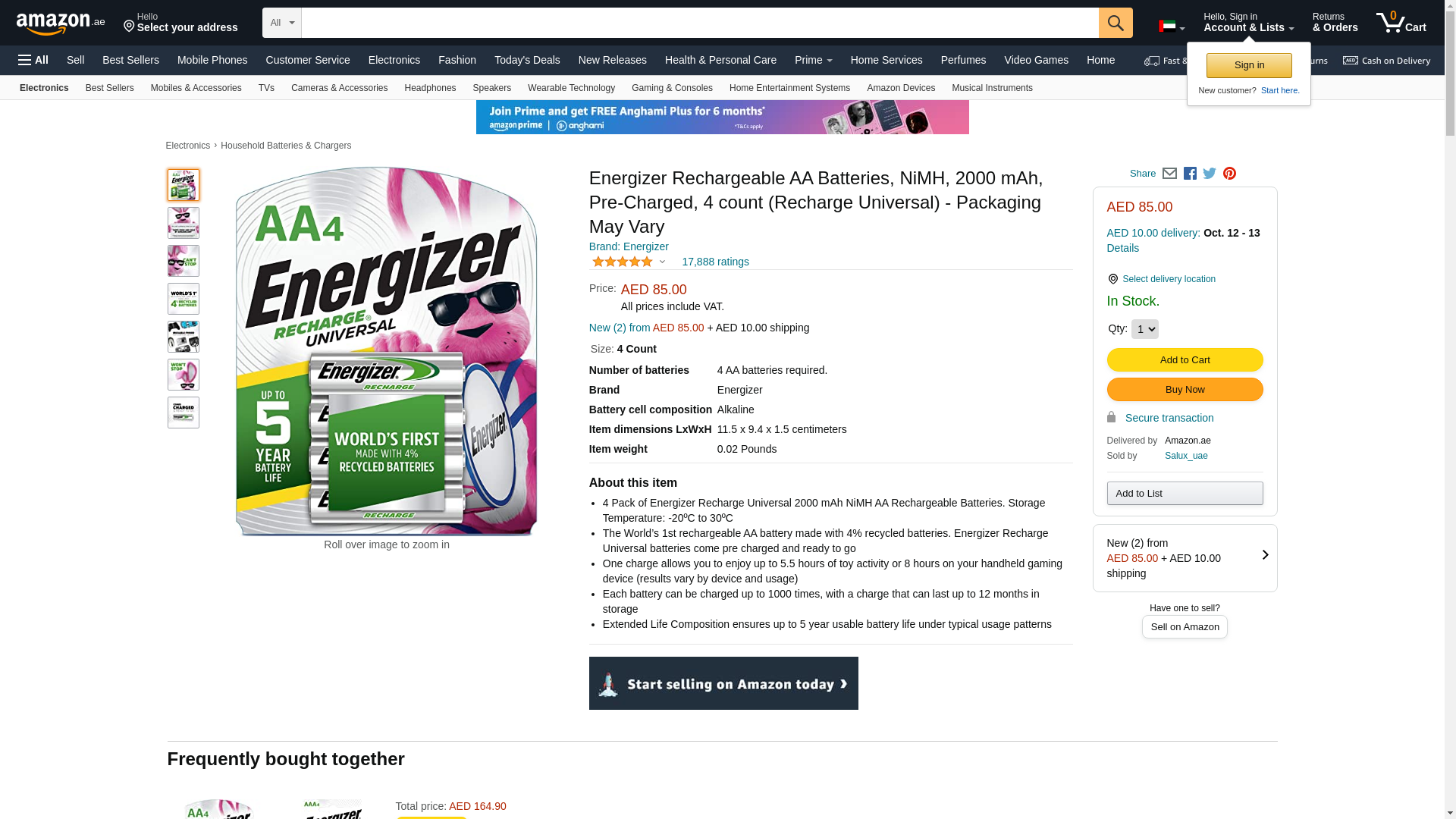Share product on Facebook icon
This screenshot has width=1456, height=819.
(x=1190, y=174)
